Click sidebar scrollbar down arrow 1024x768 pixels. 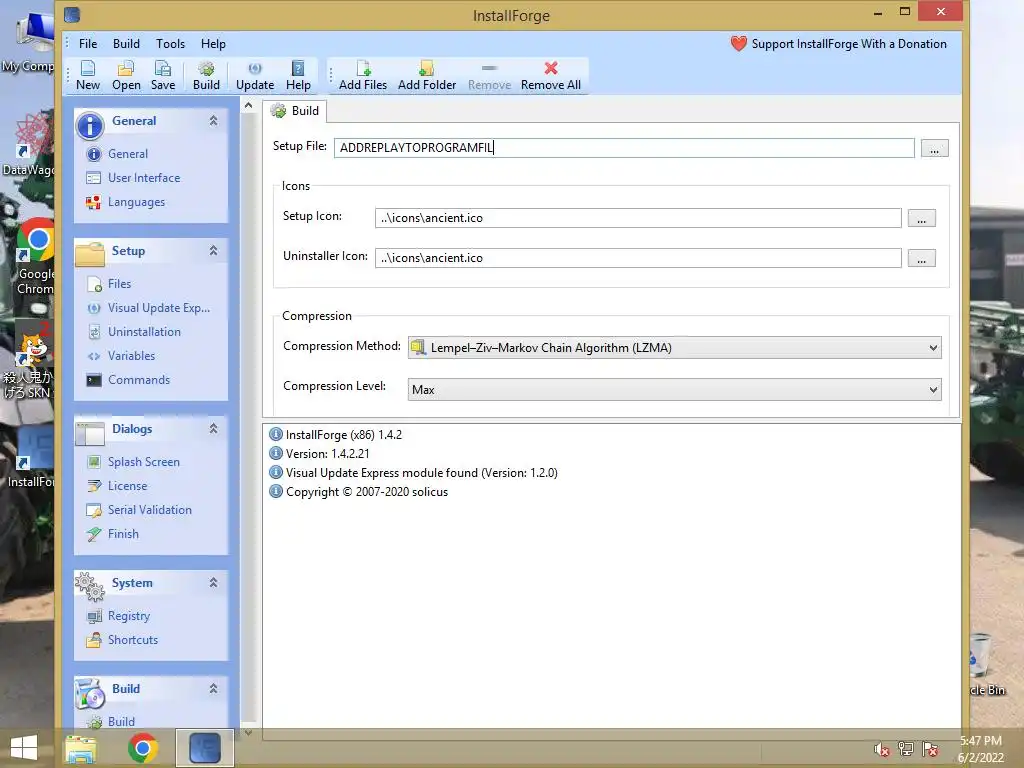click(248, 733)
